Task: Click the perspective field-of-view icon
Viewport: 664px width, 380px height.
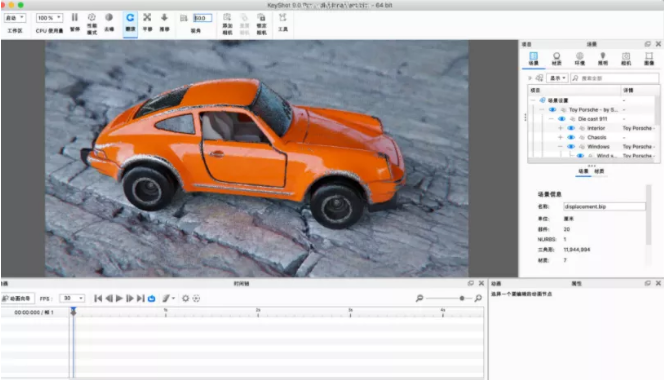Action: click(183, 18)
